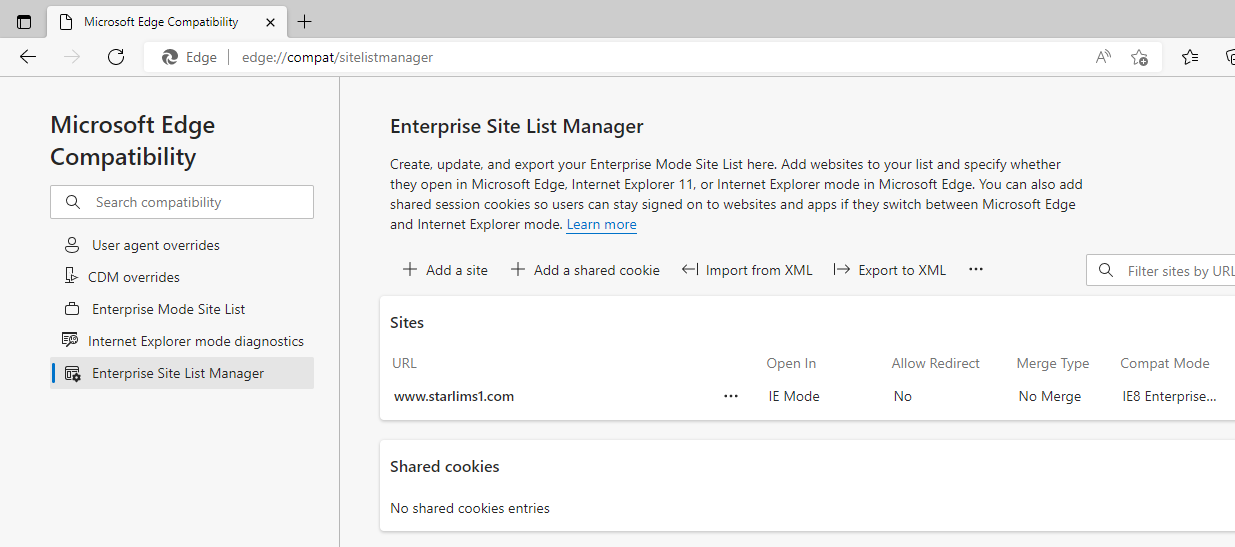Image resolution: width=1235 pixels, height=547 pixels.
Task: Click the Shared cookies heading
Action: tap(445, 466)
